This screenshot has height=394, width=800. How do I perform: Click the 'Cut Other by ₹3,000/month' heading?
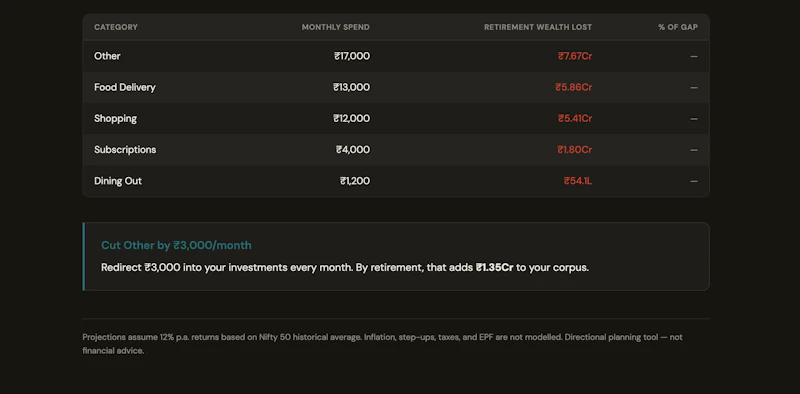tap(176, 245)
